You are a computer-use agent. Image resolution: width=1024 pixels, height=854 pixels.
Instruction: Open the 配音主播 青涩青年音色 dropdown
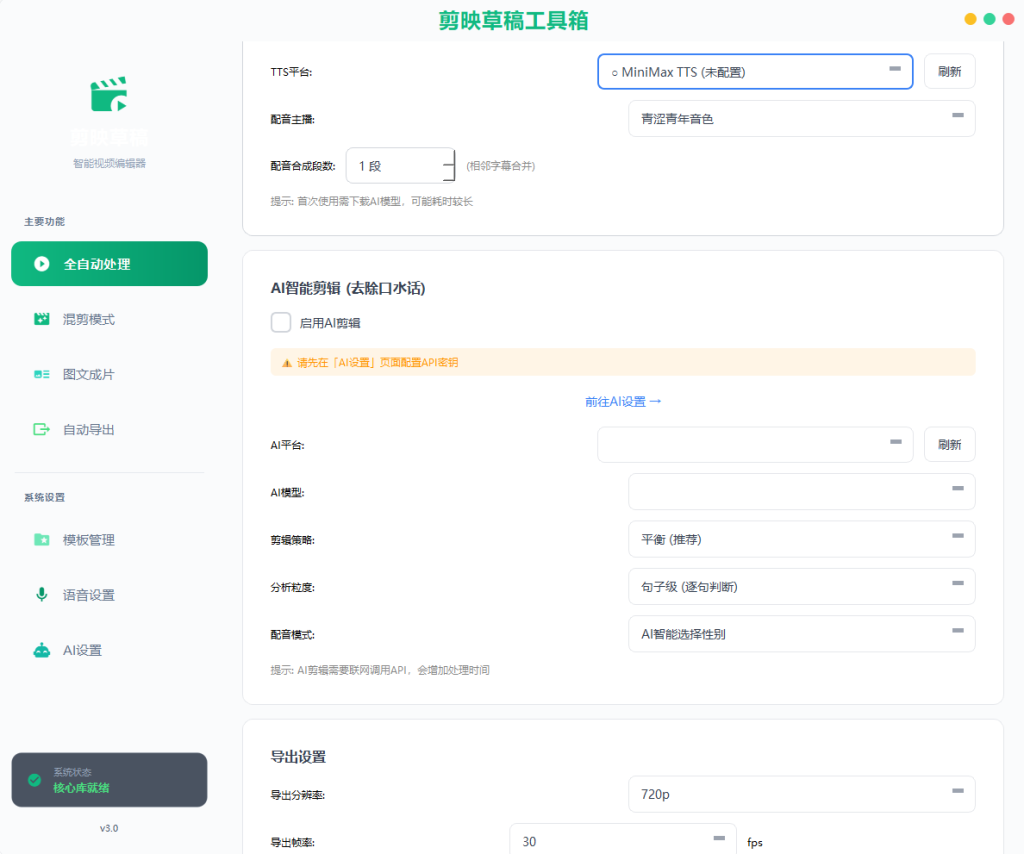coord(801,119)
